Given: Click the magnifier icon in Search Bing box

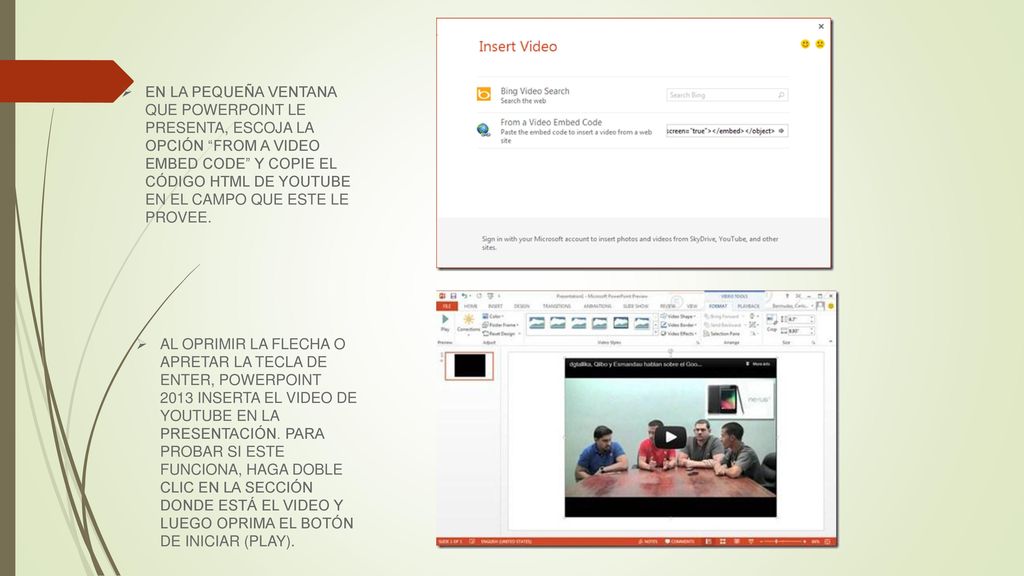Looking at the screenshot, I should 780,95.
